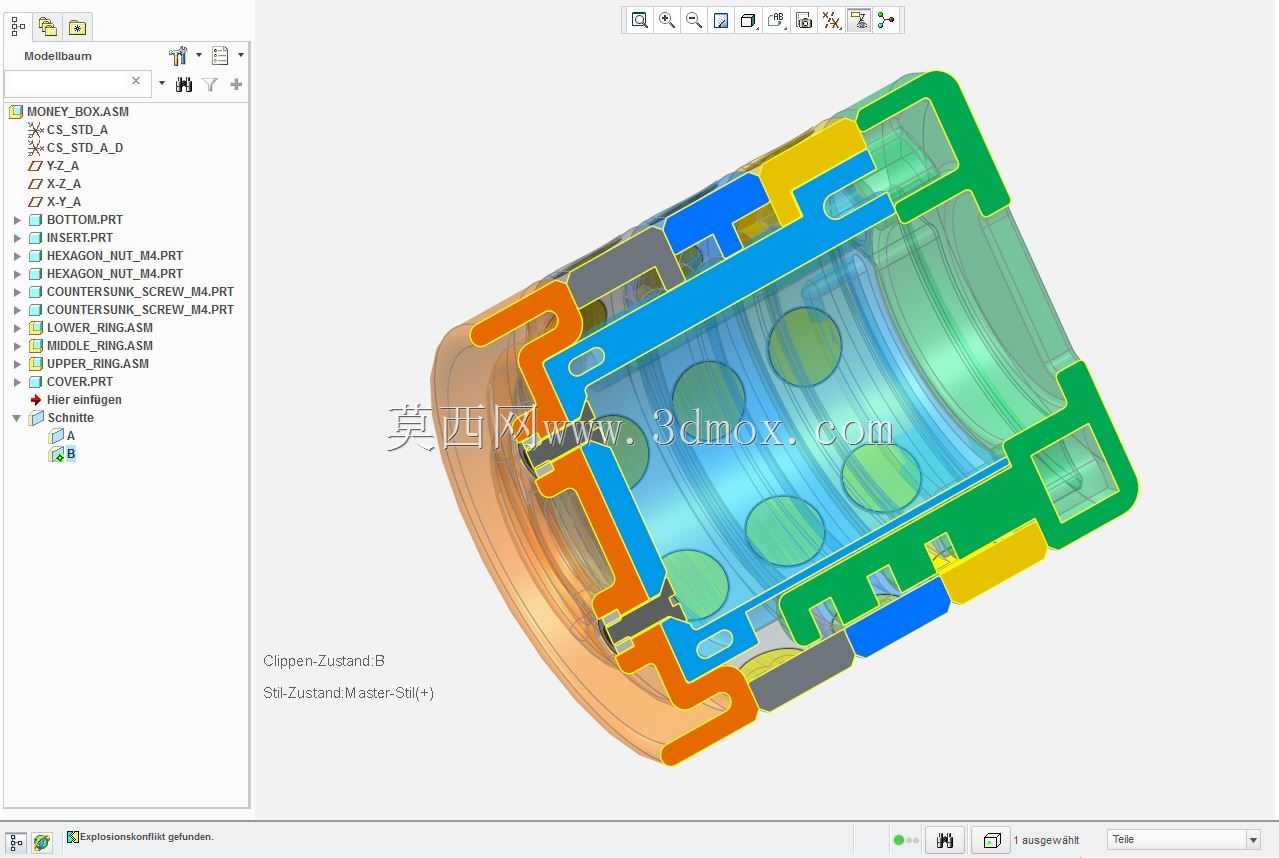Expand the first HEXAGON_NUT_M4.PRT node
The height and width of the screenshot is (858, 1279).
click(x=17, y=256)
